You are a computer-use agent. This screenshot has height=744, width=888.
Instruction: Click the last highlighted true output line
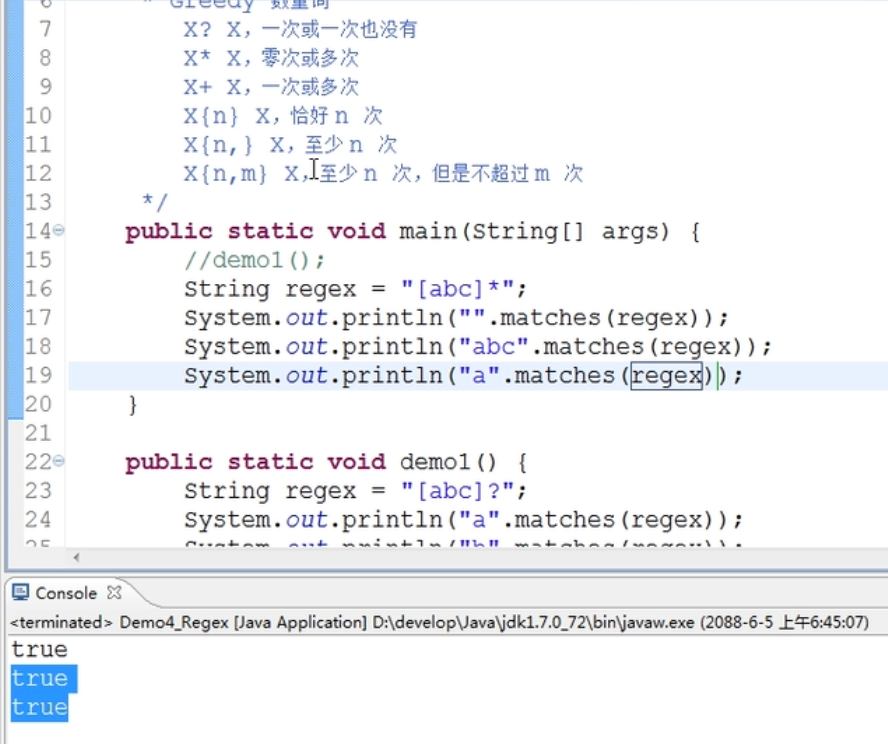coord(40,708)
